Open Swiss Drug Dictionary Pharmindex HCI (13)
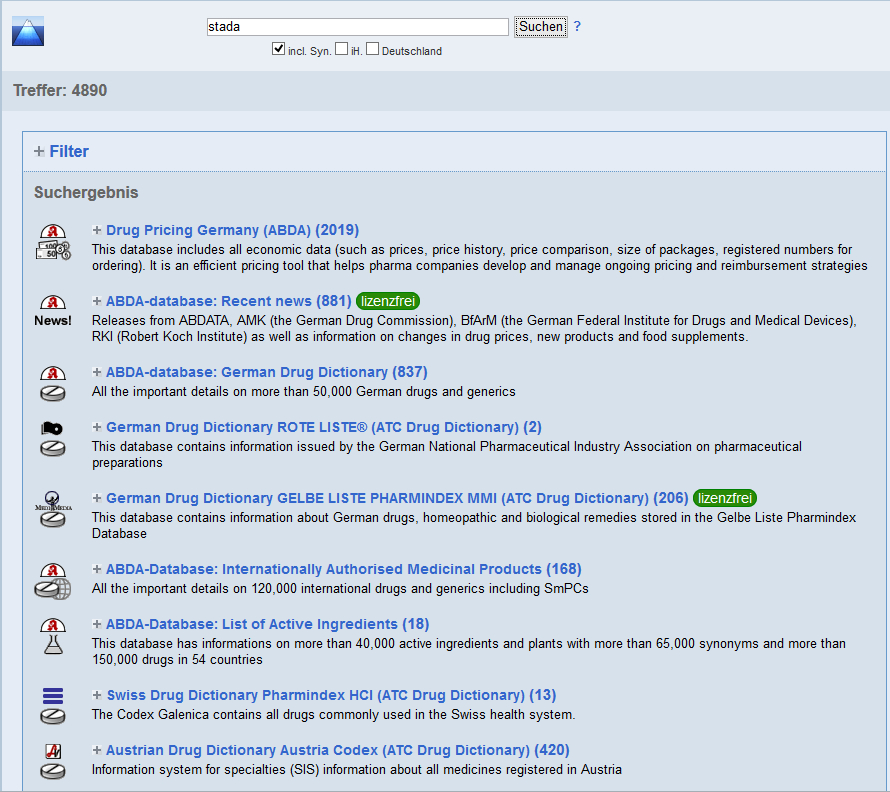The image size is (890, 792). click(331, 695)
